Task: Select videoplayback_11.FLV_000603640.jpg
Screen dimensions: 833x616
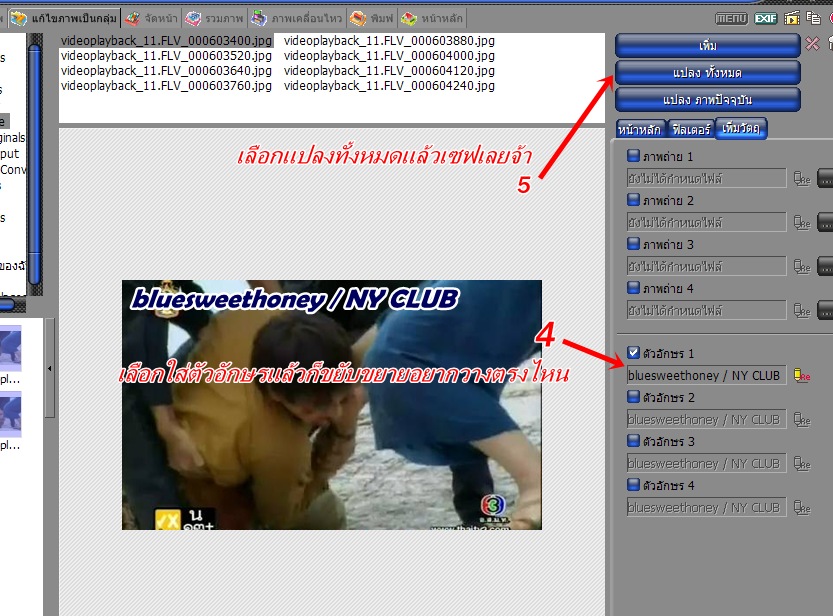Action: point(166,71)
